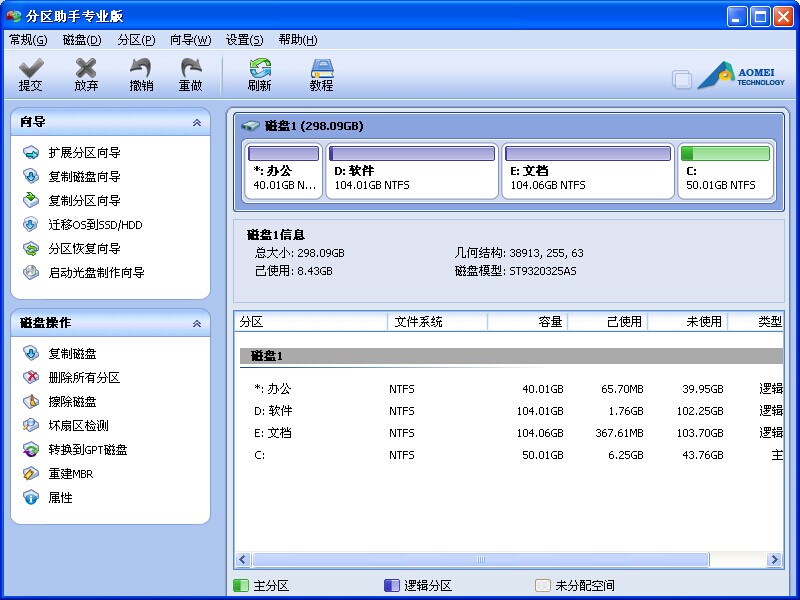
Task: Open the 常规(G) menu
Action: click(x=29, y=40)
